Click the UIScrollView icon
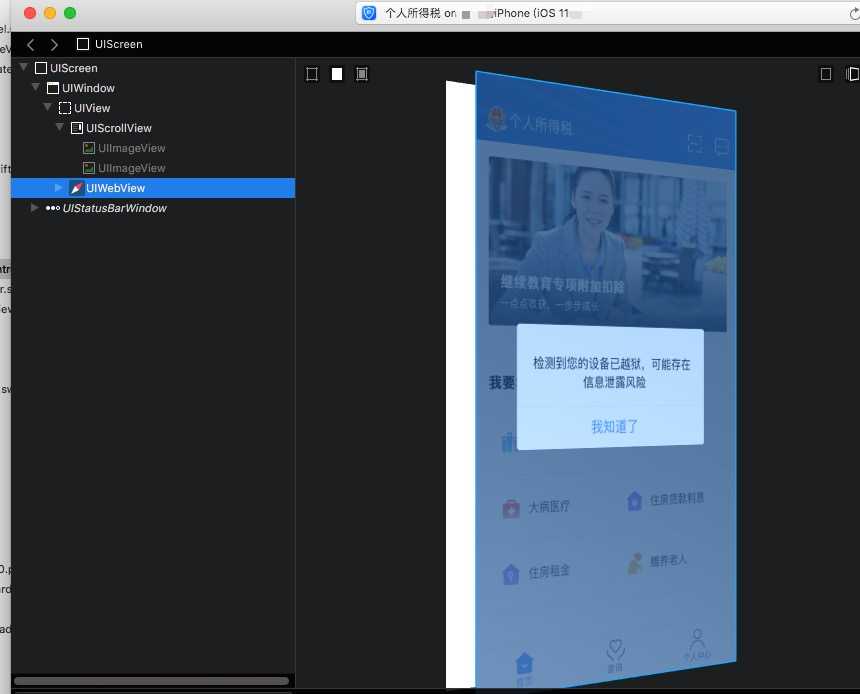 77,128
